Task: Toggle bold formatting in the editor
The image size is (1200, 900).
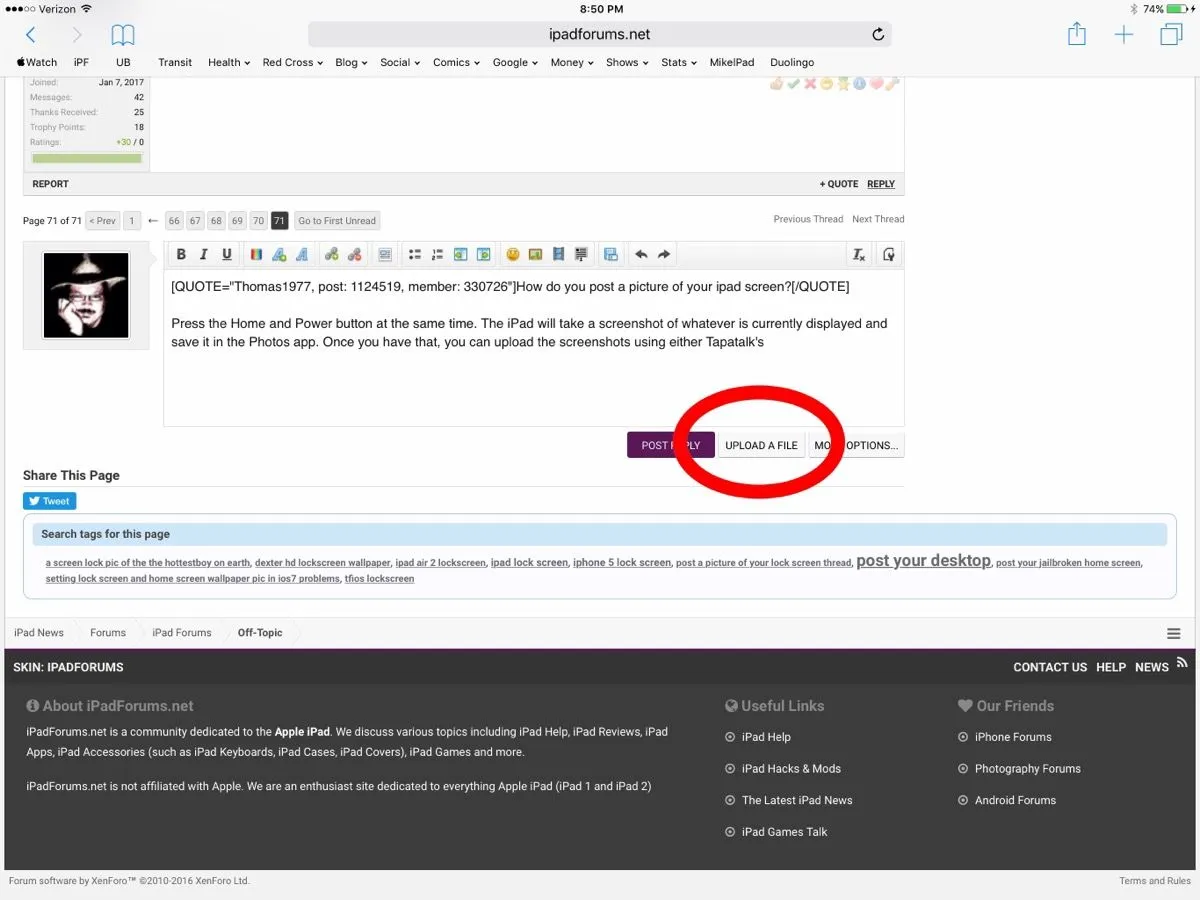Action: (181, 255)
